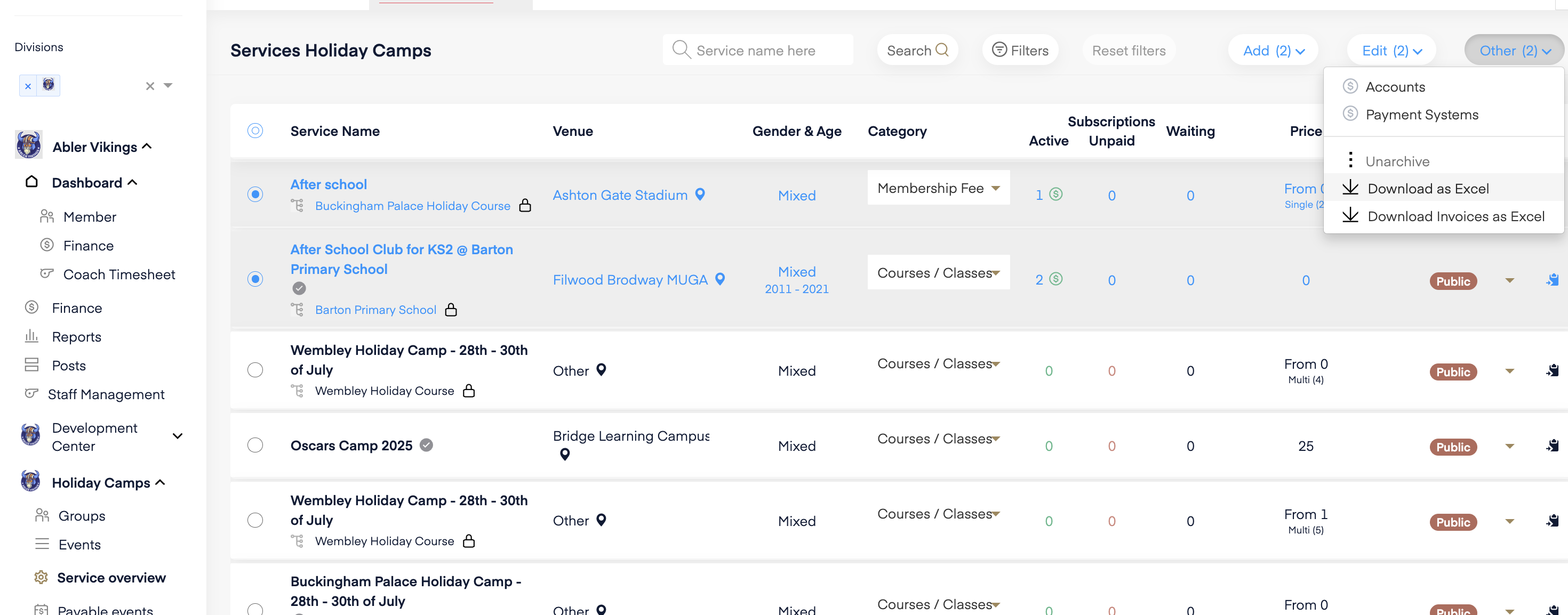Open the Membership Fee category dropdown
The width and height of the screenshot is (1568, 615).
coord(938,188)
